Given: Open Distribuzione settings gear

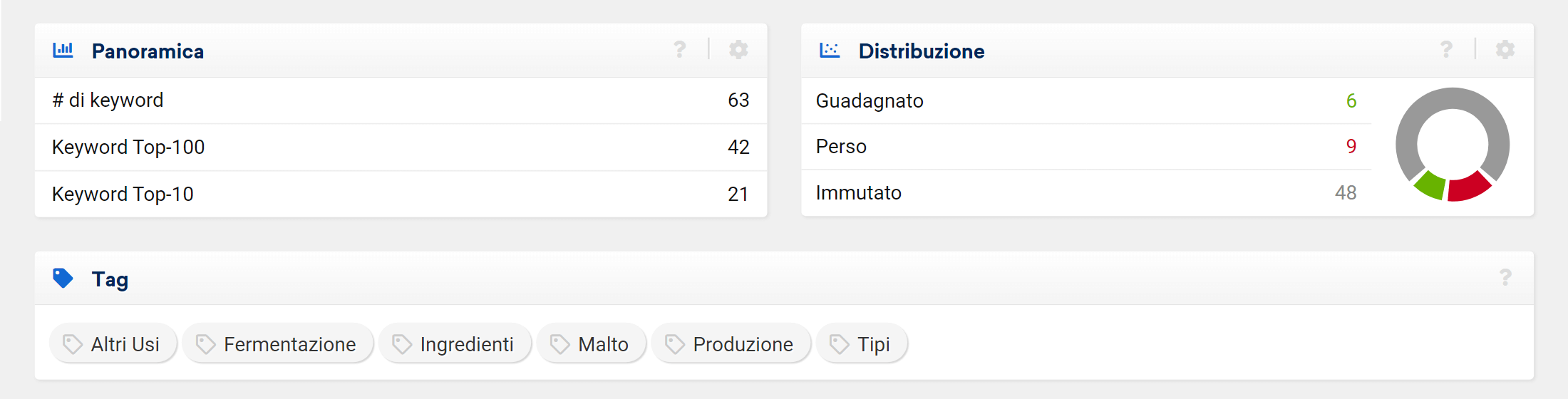Looking at the screenshot, I should tap(1505, 49).
